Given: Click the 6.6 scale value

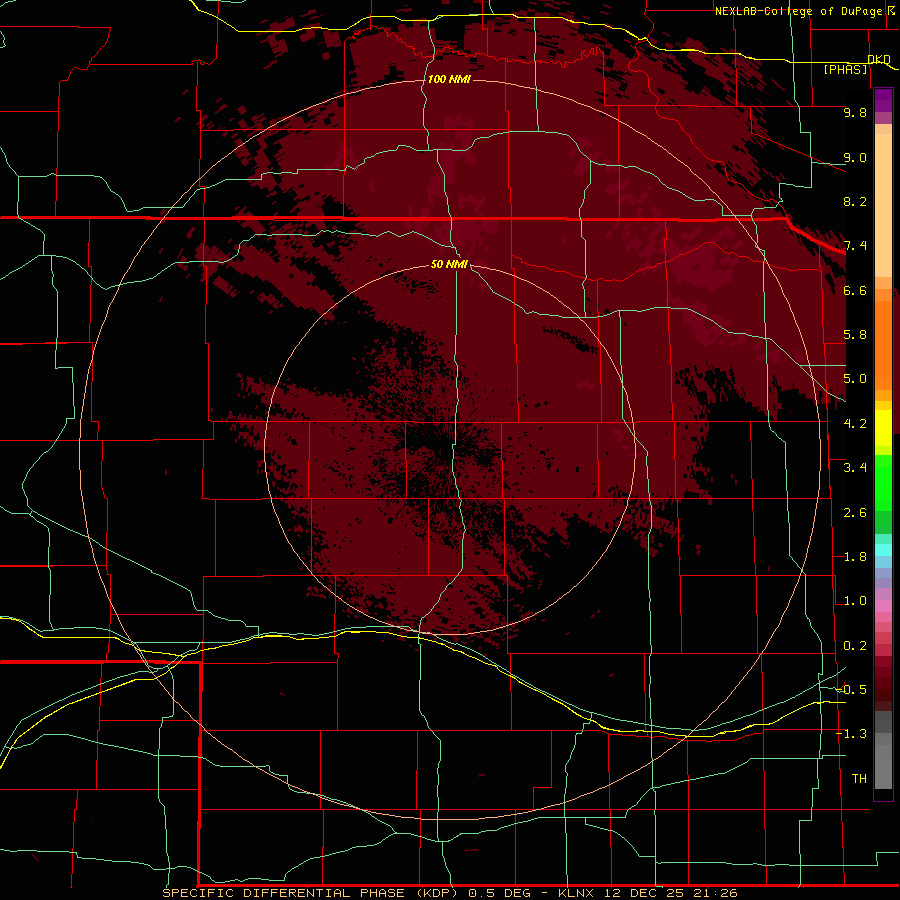Looking at the screenshot, I should pyautogui.click(x=855, y=290).
